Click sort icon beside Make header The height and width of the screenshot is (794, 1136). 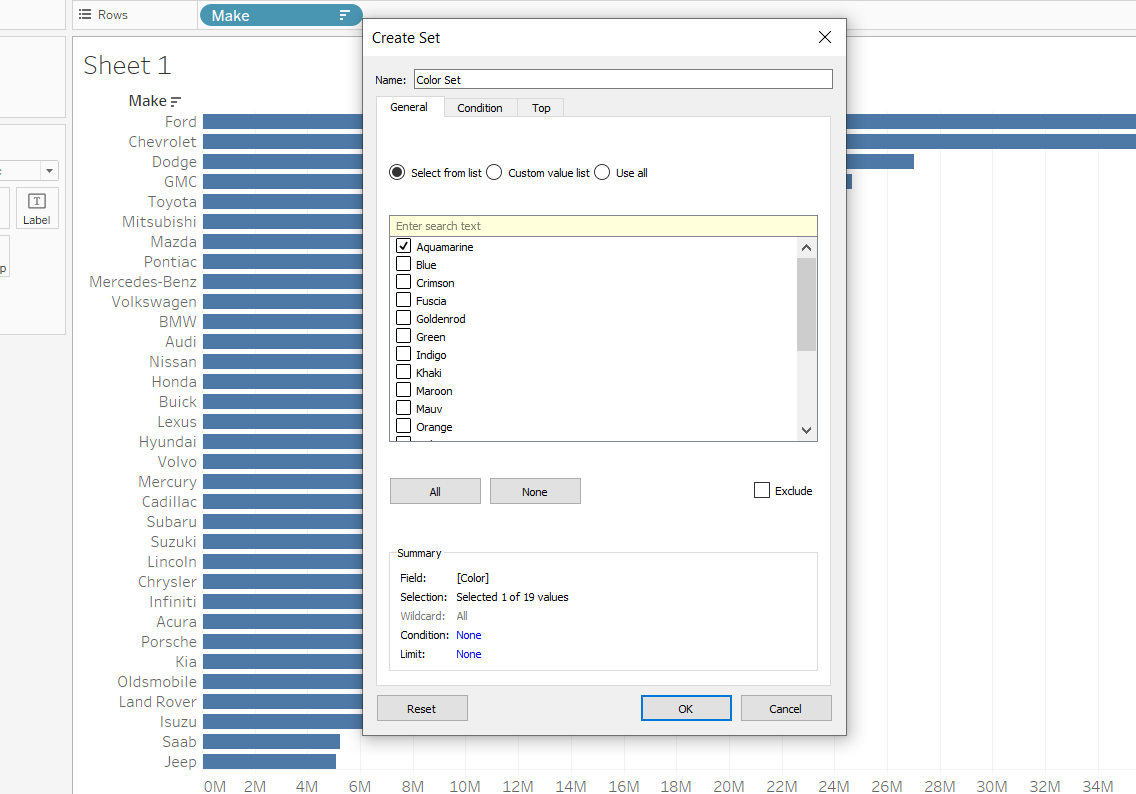click(176, 101)
